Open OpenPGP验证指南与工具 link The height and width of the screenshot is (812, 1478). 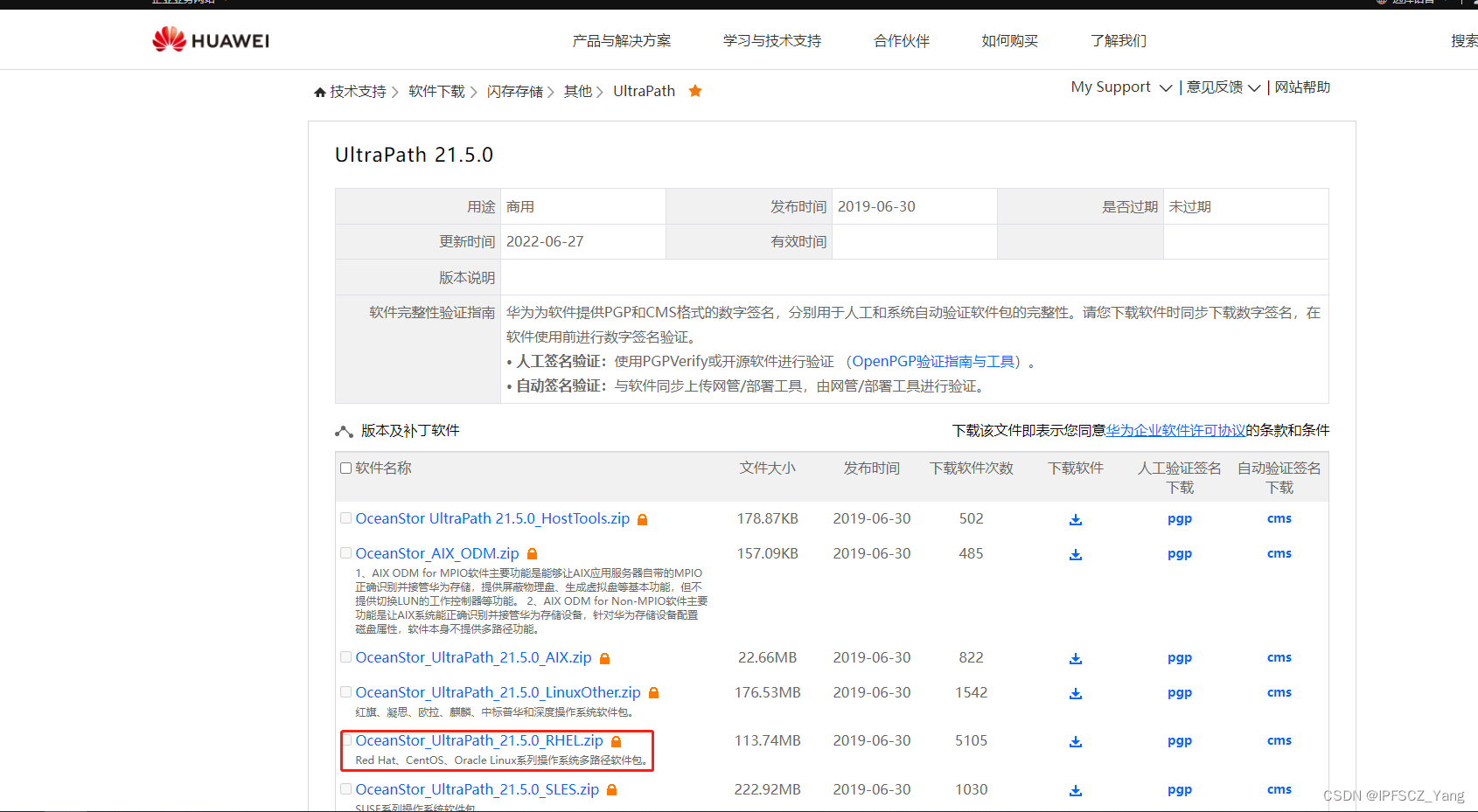tap(933, 362)
